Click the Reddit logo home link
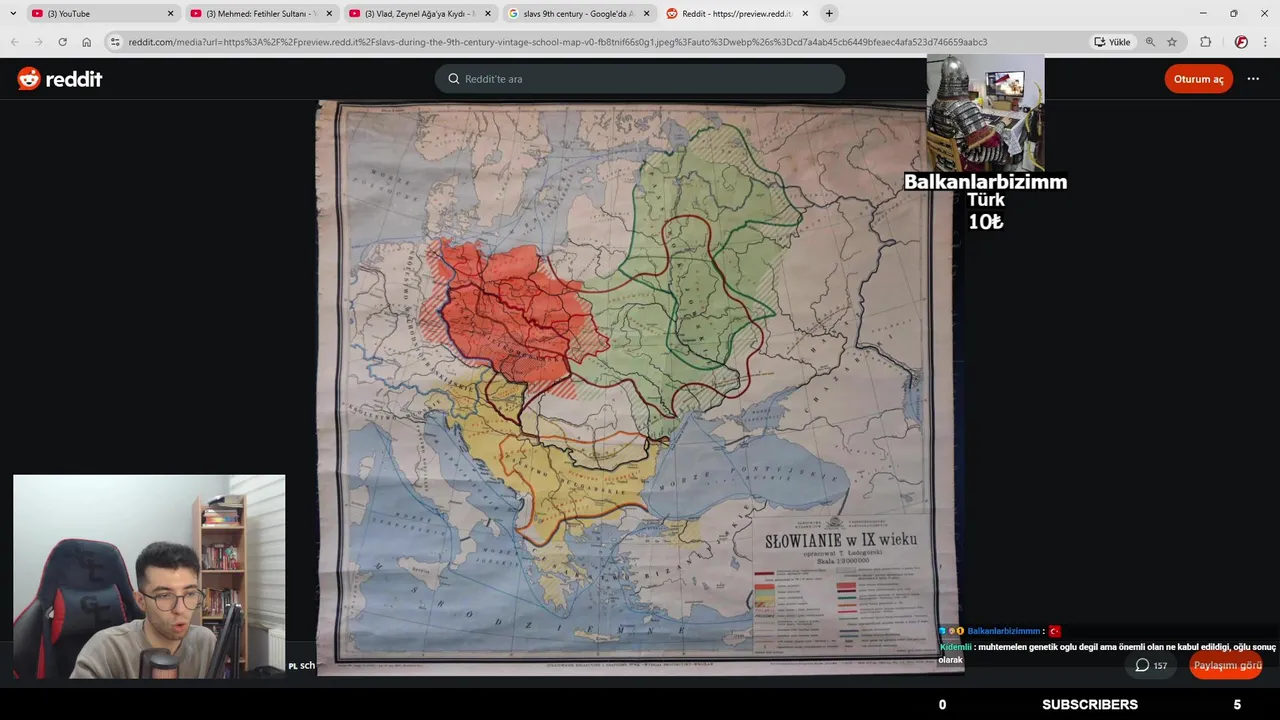This screenshot has width=1280, height=720. click(60, 79)
